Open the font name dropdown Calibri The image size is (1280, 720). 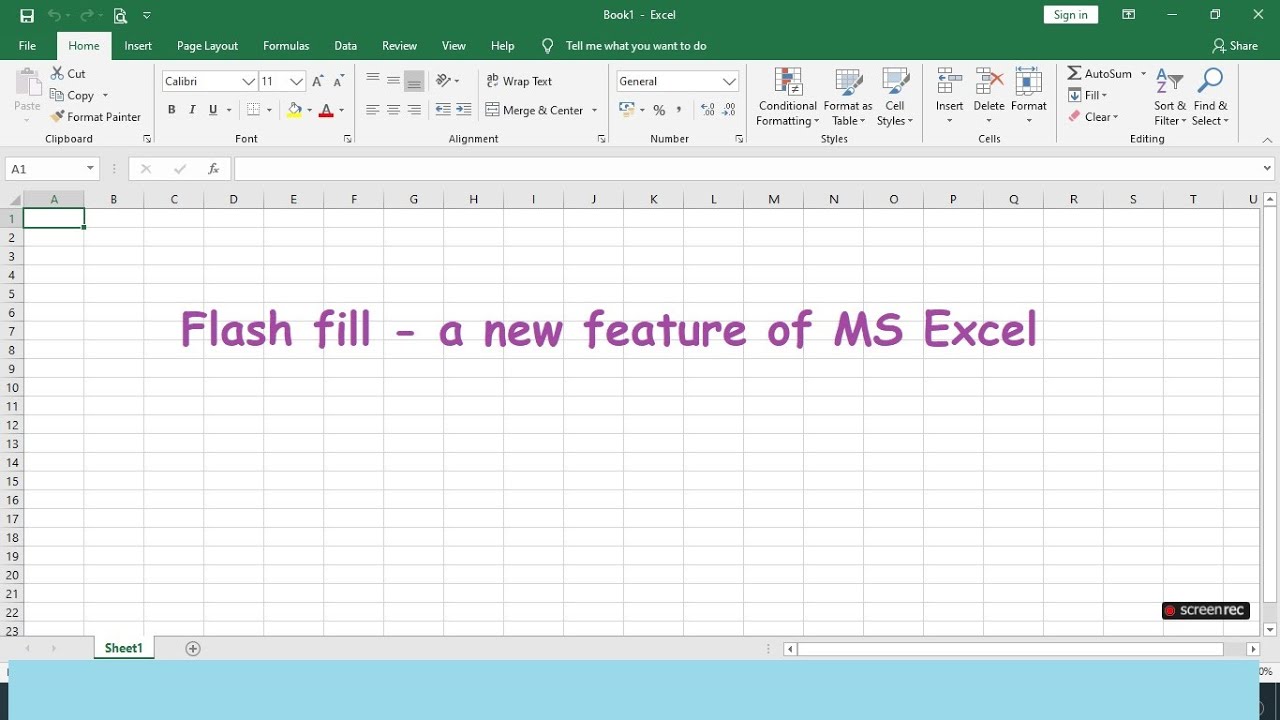[x=248, y=81]
